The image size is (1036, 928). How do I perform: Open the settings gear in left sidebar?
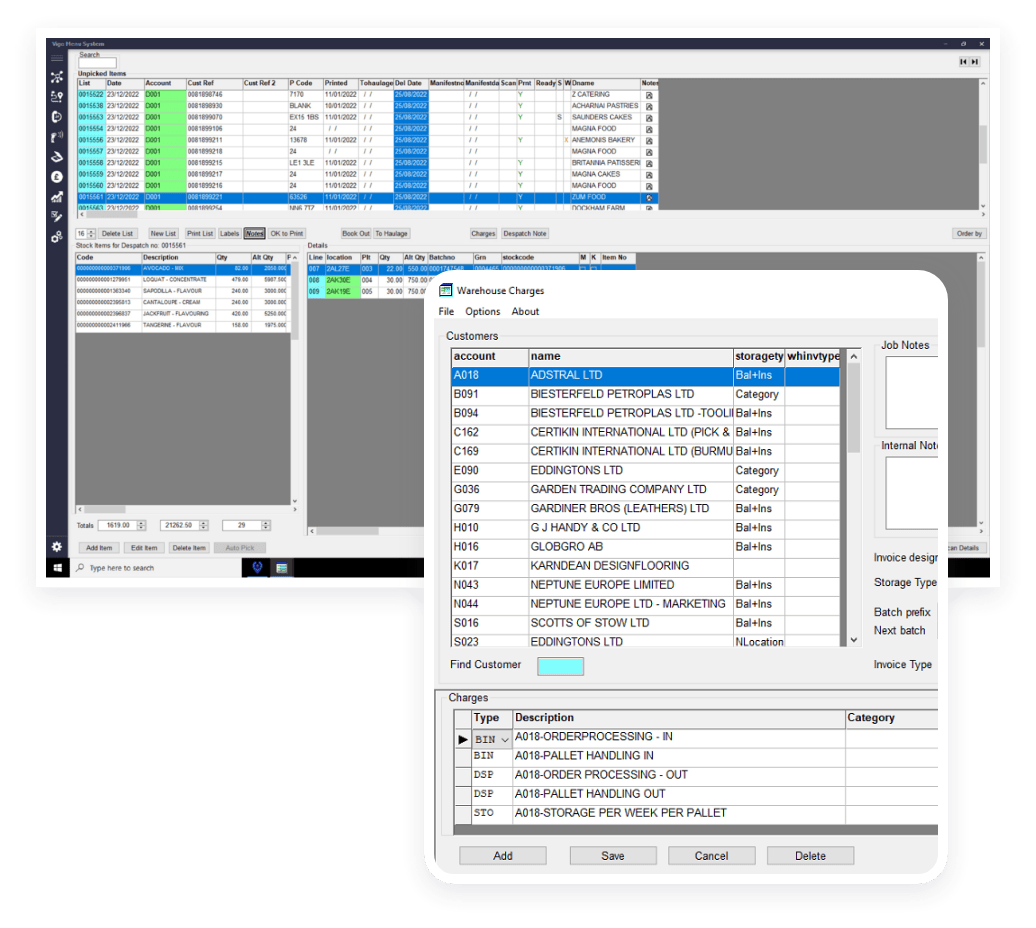pyautogui.click(x=57, y=547)
